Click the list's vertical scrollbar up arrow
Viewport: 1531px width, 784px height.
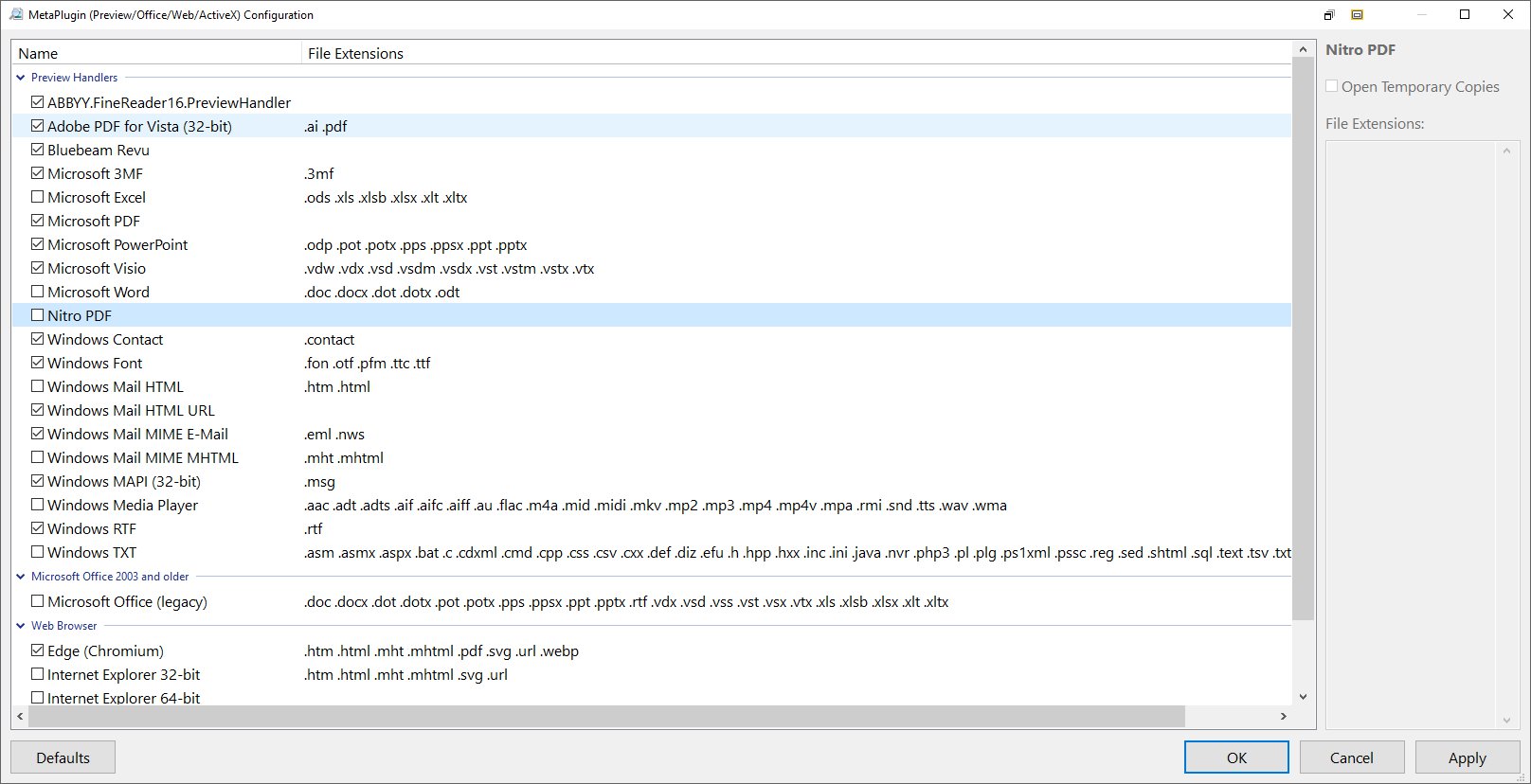tap(1304, 49)
